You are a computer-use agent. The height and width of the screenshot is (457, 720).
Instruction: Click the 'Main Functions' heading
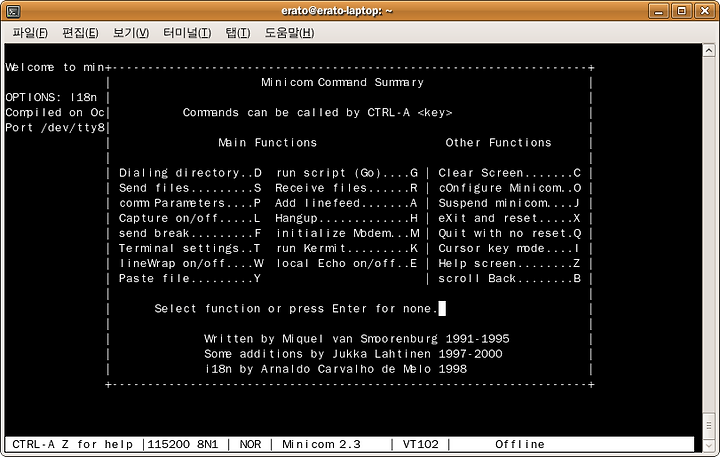[268, 142]
